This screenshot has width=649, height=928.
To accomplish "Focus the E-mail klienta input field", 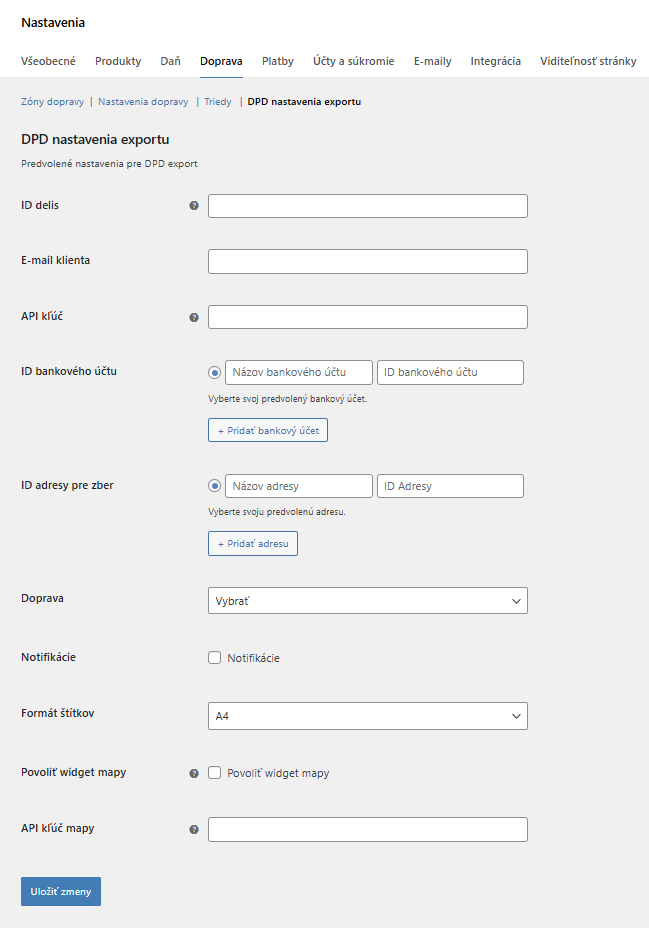I will [367, 262].
